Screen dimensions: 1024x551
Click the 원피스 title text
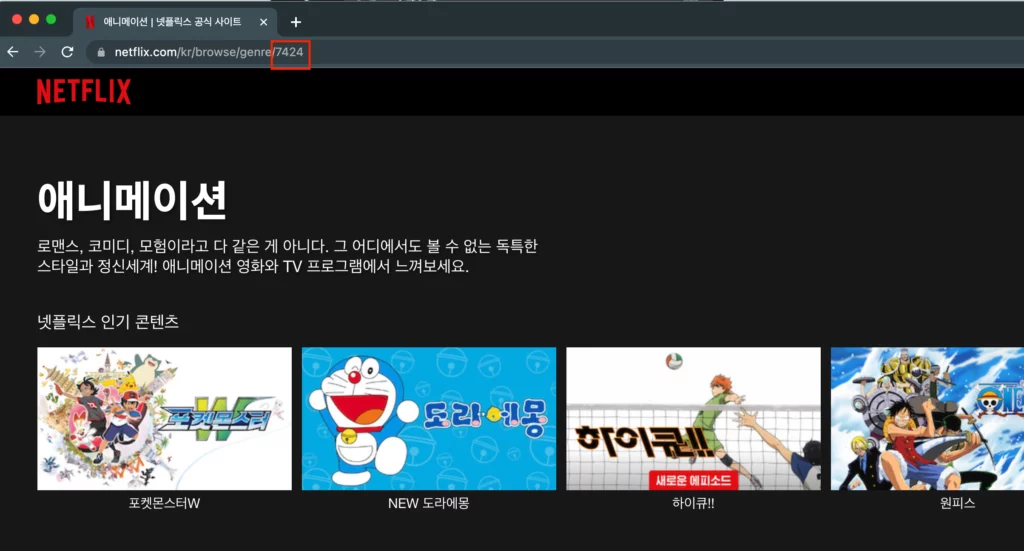(x=957, y=503)
